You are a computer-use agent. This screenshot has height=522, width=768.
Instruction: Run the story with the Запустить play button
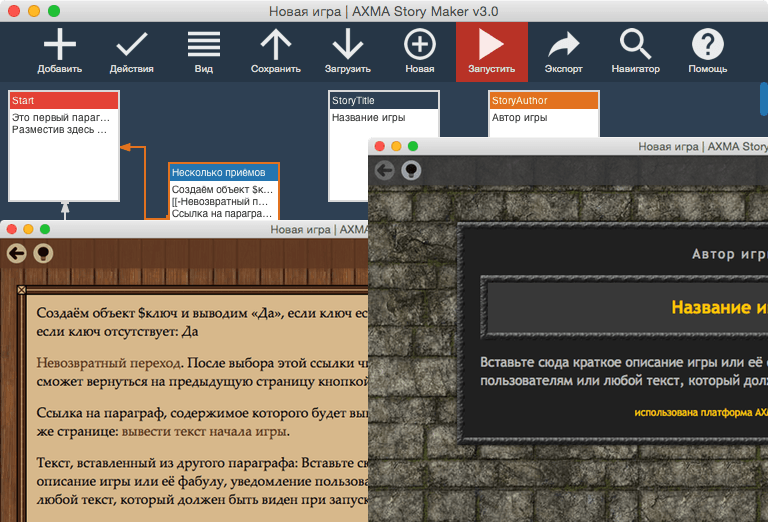pos(492,51)
